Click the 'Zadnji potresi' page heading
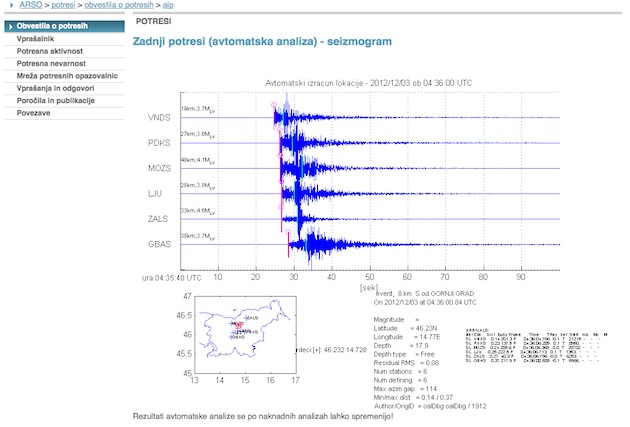Viewport: 630px width, 427px height. (x=262, y=40)
